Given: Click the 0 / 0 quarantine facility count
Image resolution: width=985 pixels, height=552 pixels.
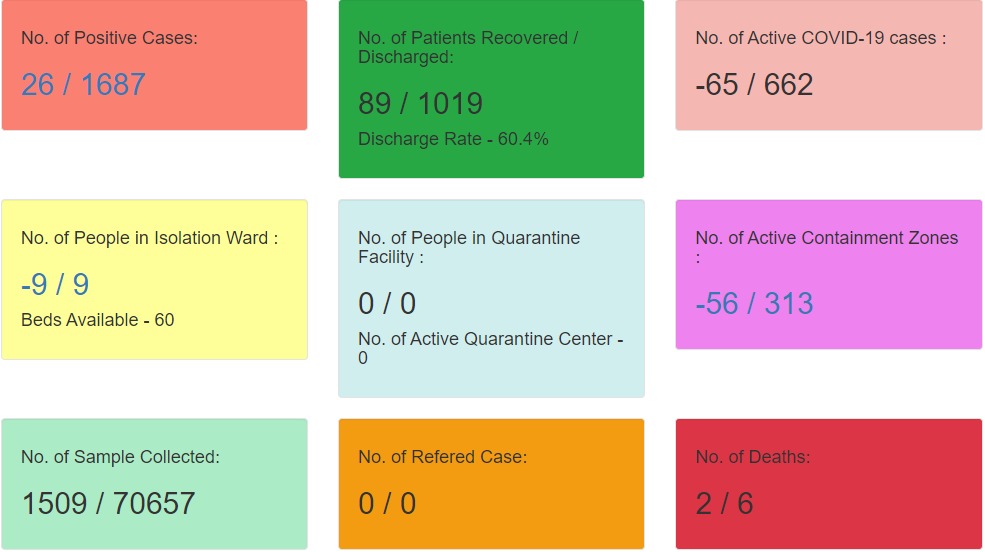Looking at the screenshot, I should [387, 304].
